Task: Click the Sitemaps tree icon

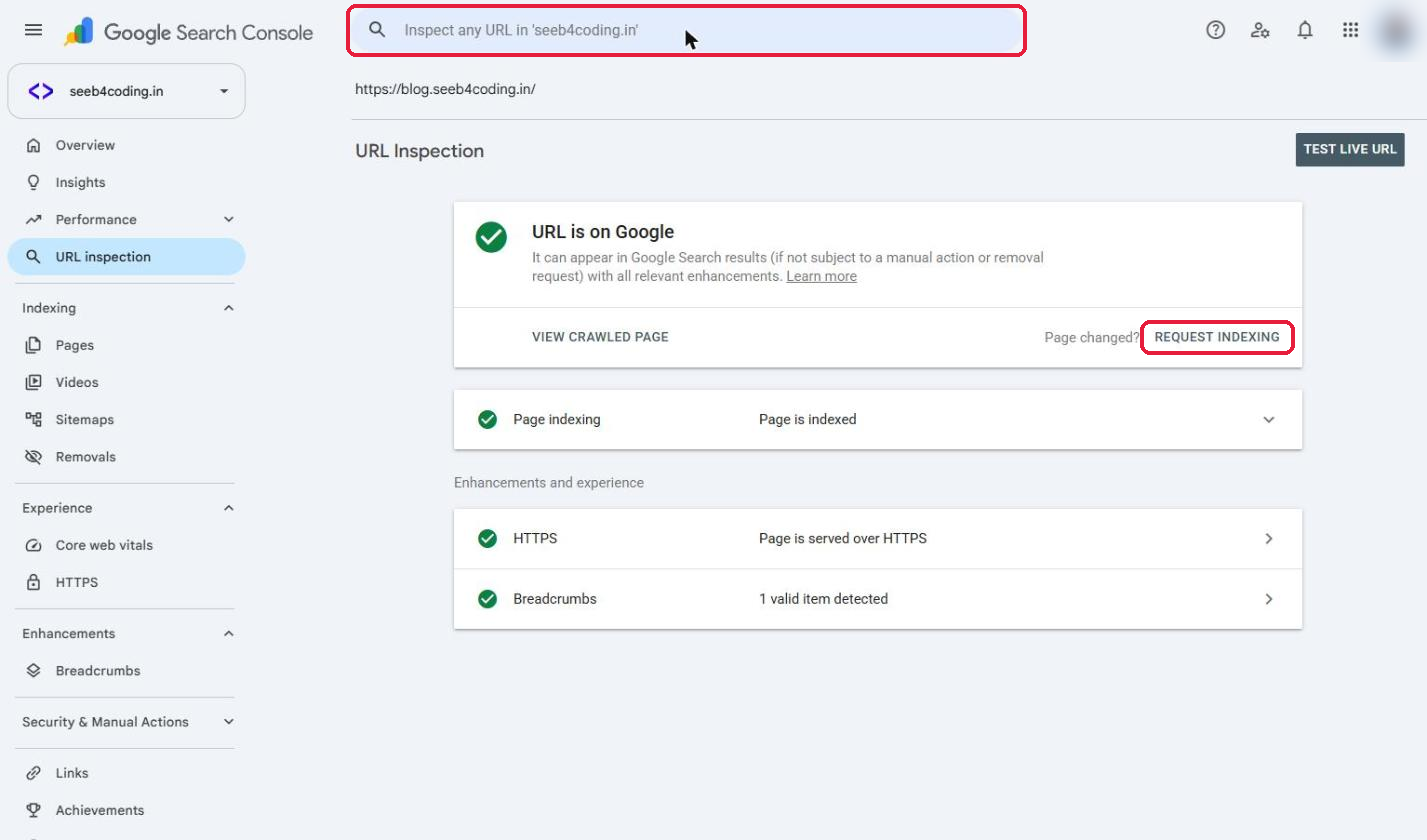Action: click(x=34, y=419)
